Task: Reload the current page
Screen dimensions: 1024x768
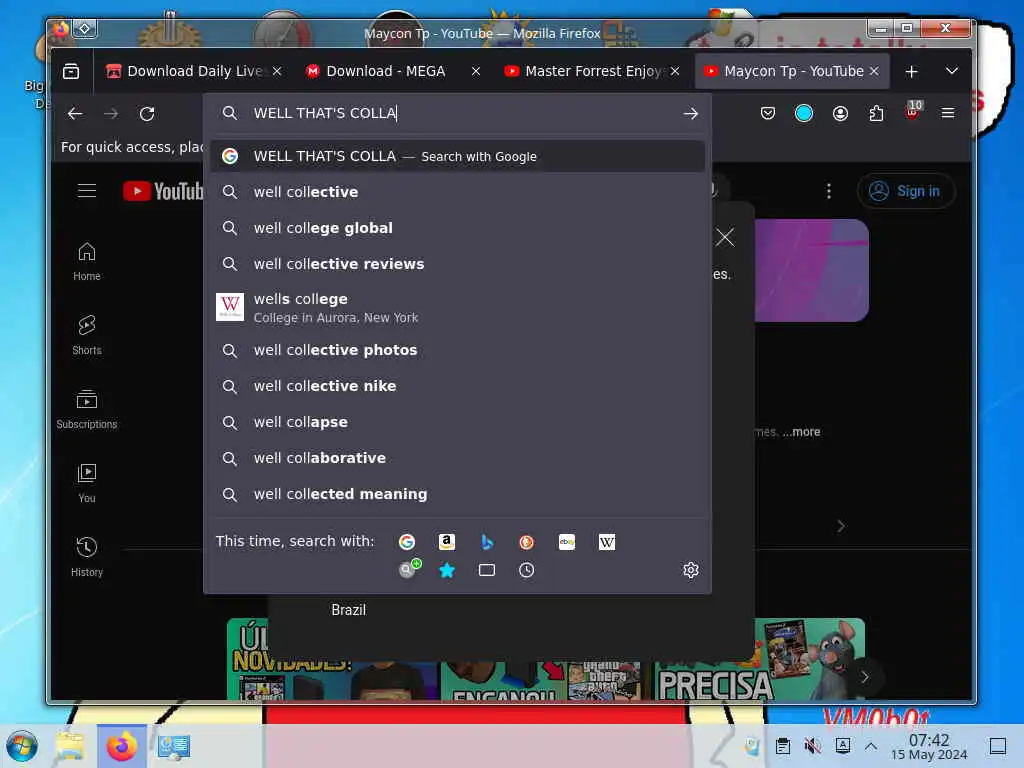Action: (x=147, y=114)
